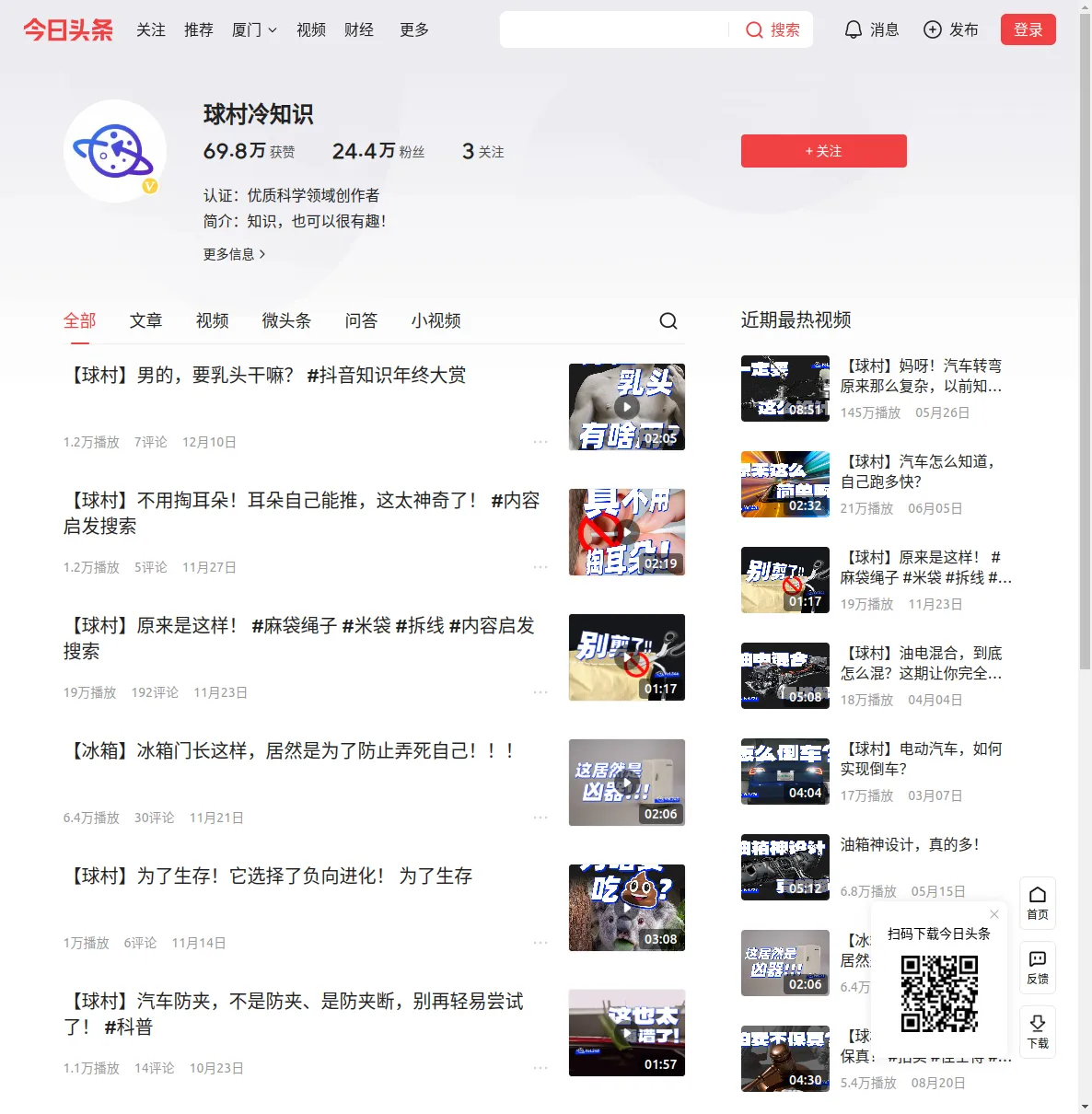
Task: Open feed post 原来是这样 麻袋绳子 title
Action: (x=299, y=638)
